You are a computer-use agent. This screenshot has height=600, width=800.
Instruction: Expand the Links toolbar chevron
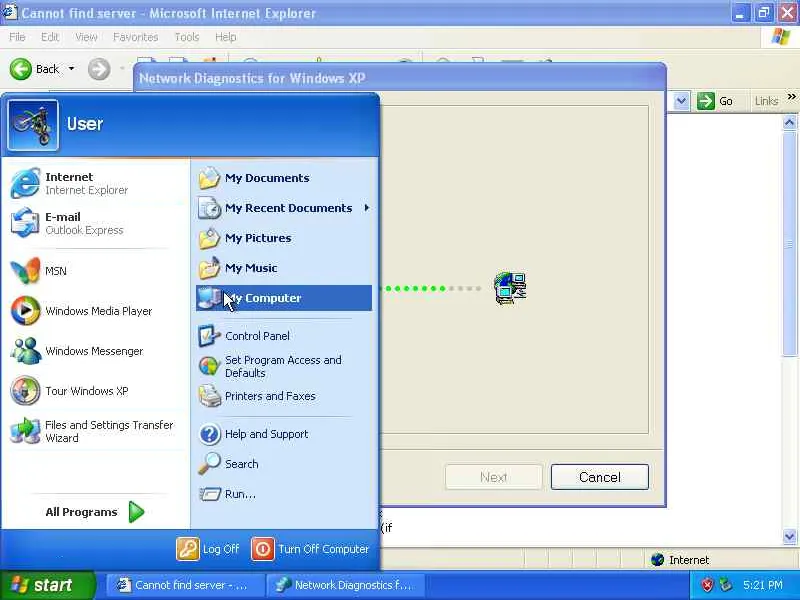pyautogui.click(x=791, y=96)
